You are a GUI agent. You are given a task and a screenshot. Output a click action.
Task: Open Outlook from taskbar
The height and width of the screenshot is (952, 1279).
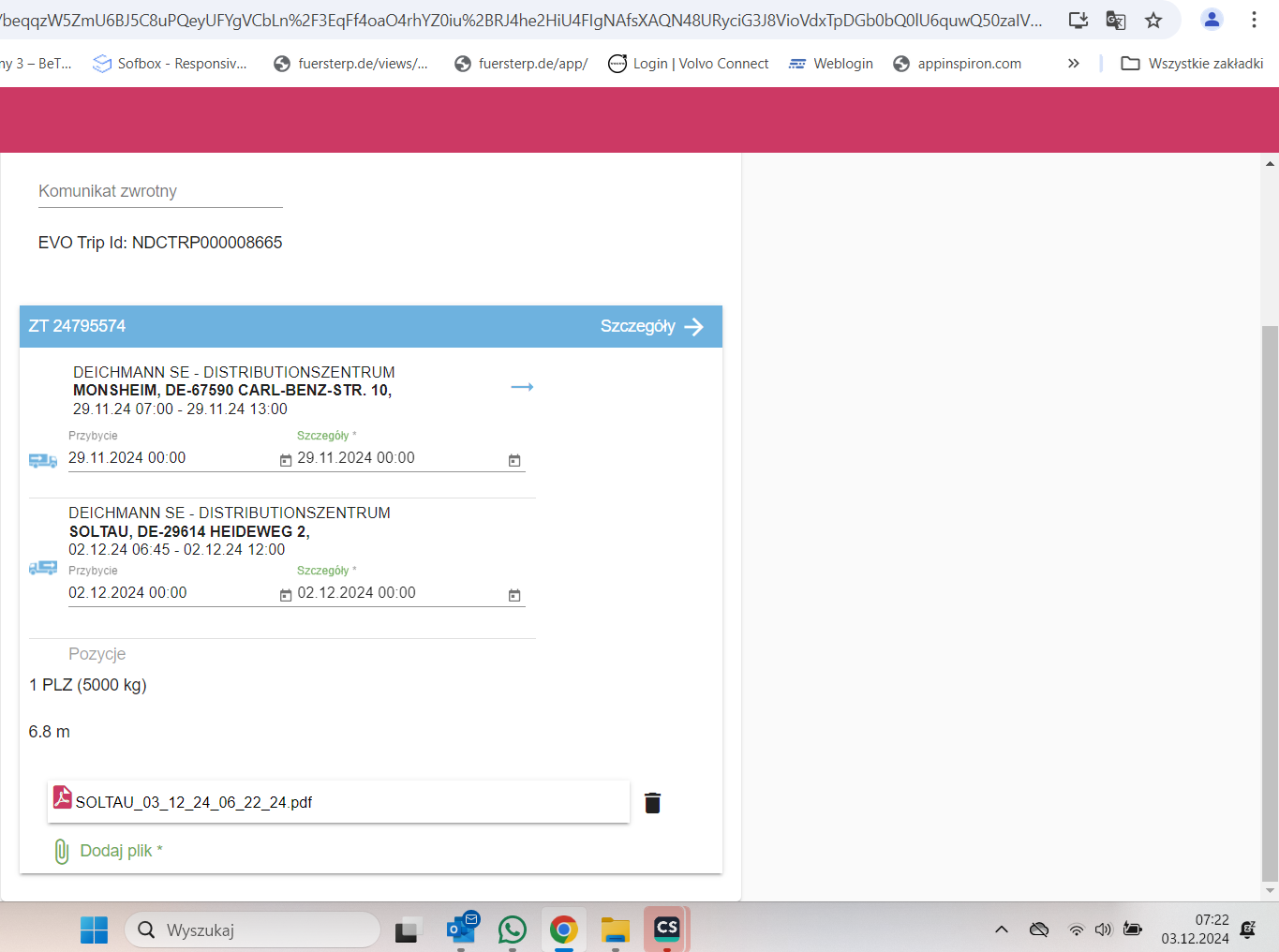(x=461, y=930)
